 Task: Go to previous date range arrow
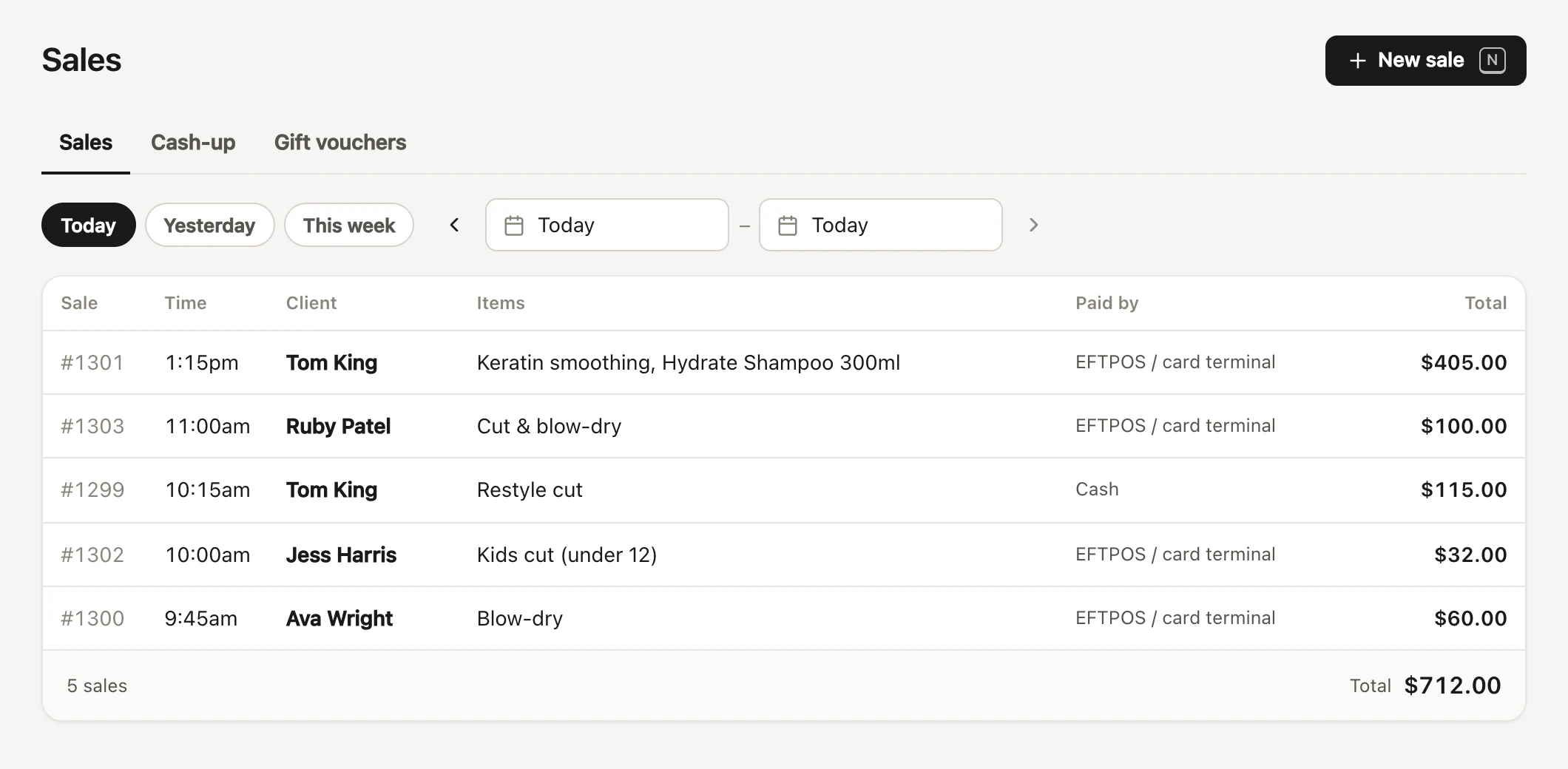tap(455, 225)
